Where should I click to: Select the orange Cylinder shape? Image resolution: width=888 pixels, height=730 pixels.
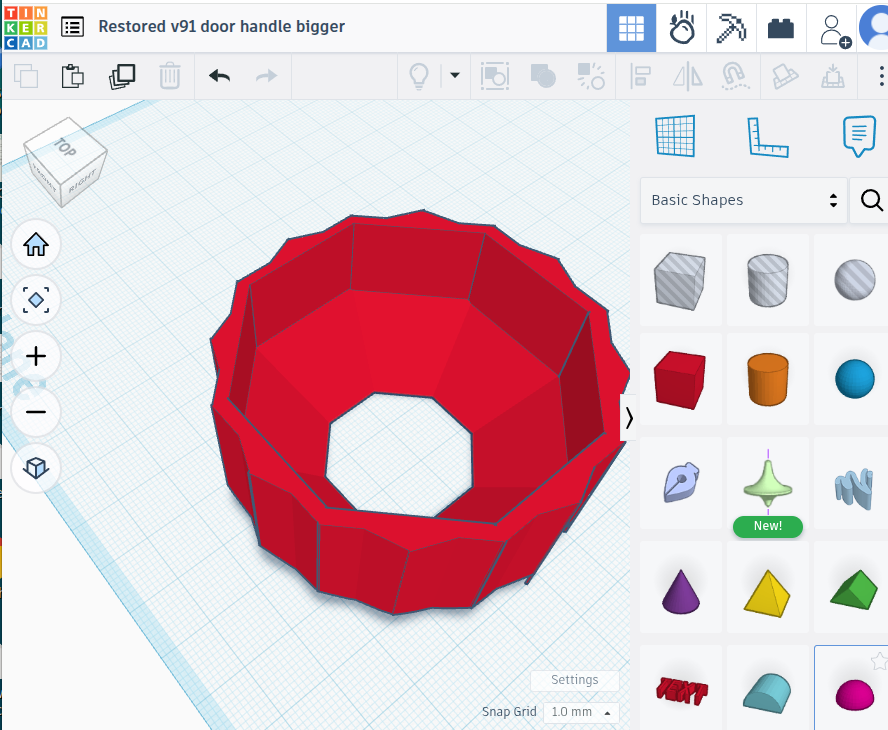[x=768, y=380]
